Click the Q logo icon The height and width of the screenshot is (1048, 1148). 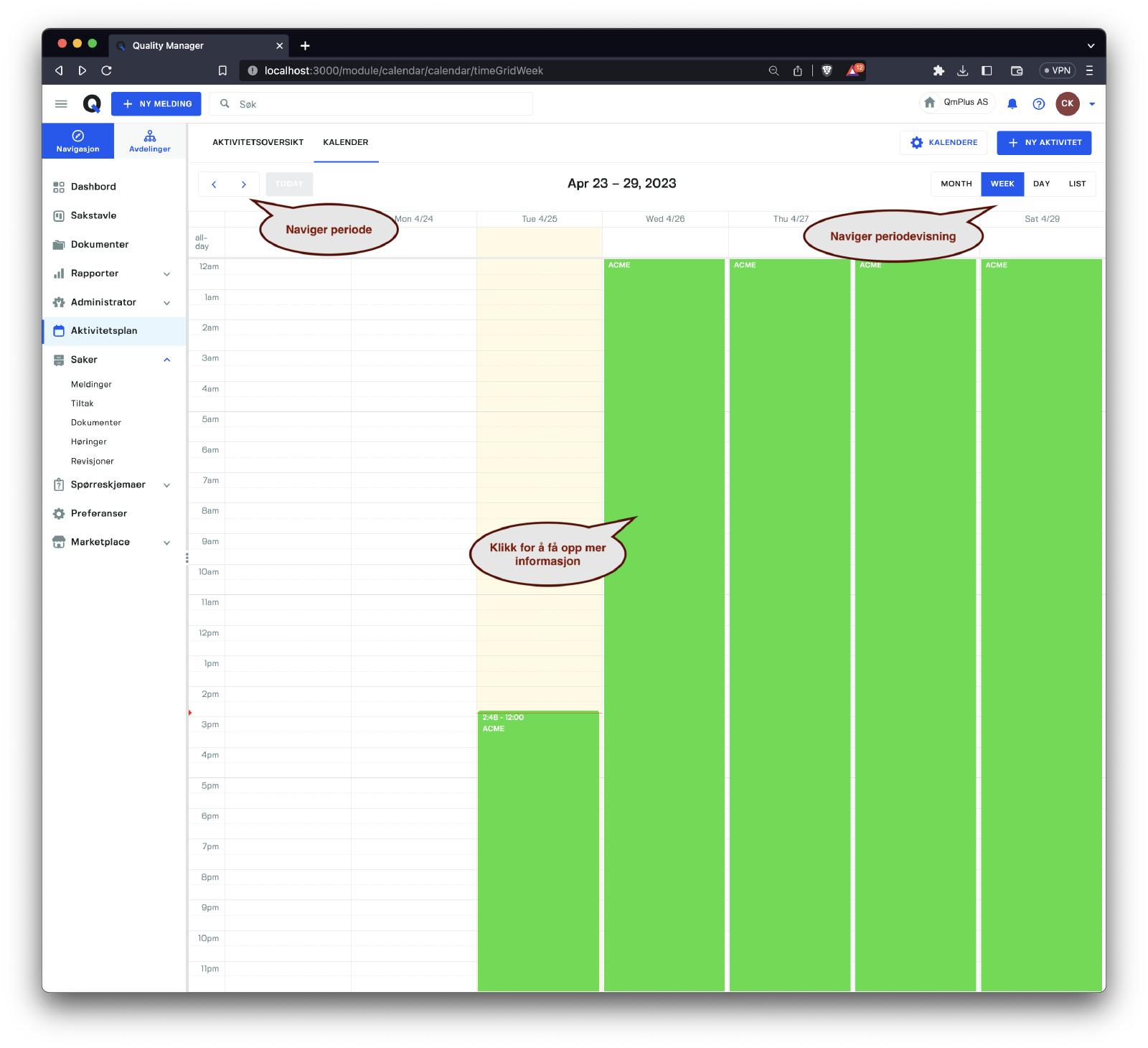[92, 104]
